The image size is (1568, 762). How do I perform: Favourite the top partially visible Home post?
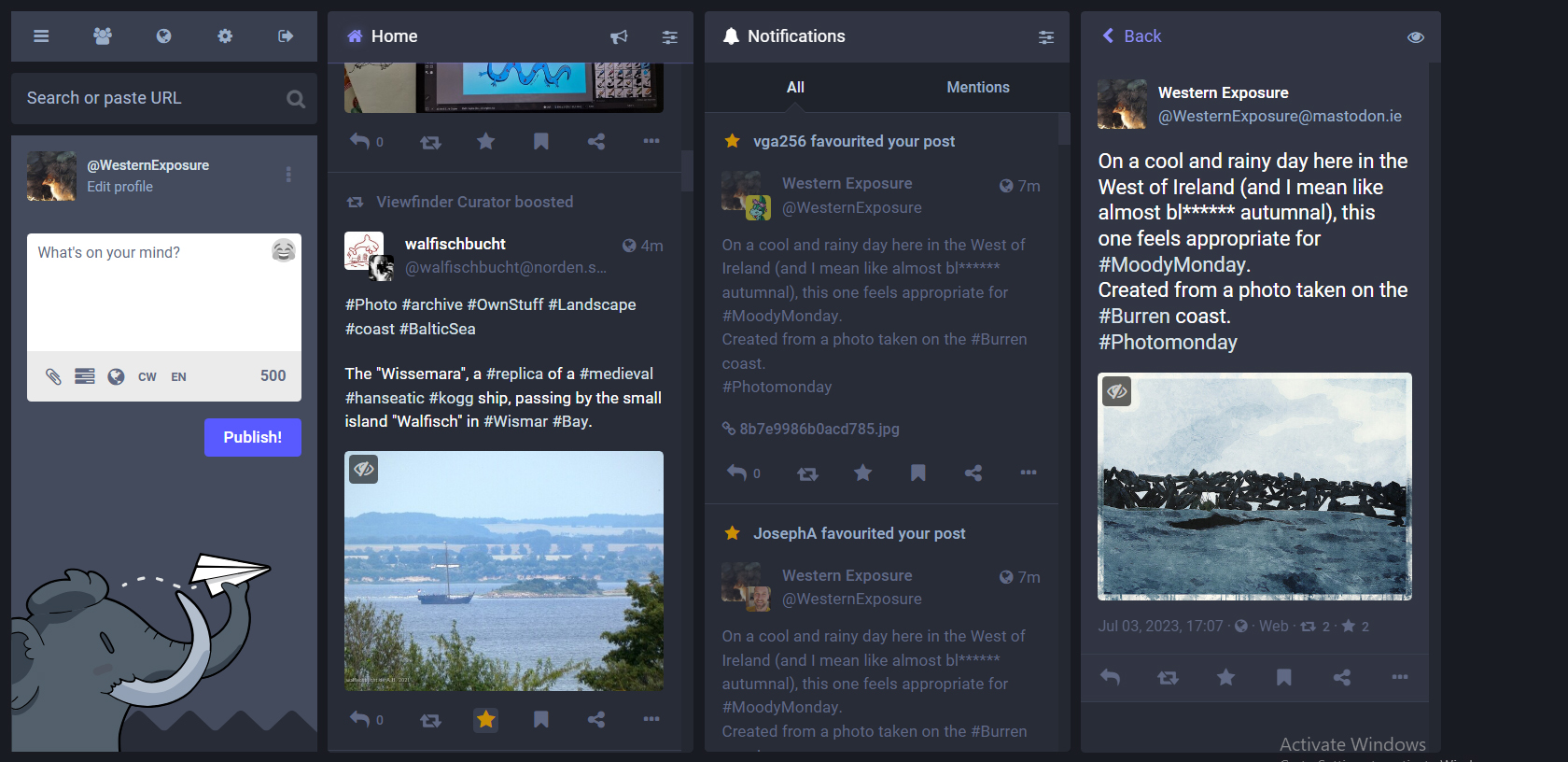(x=485, y=141)
